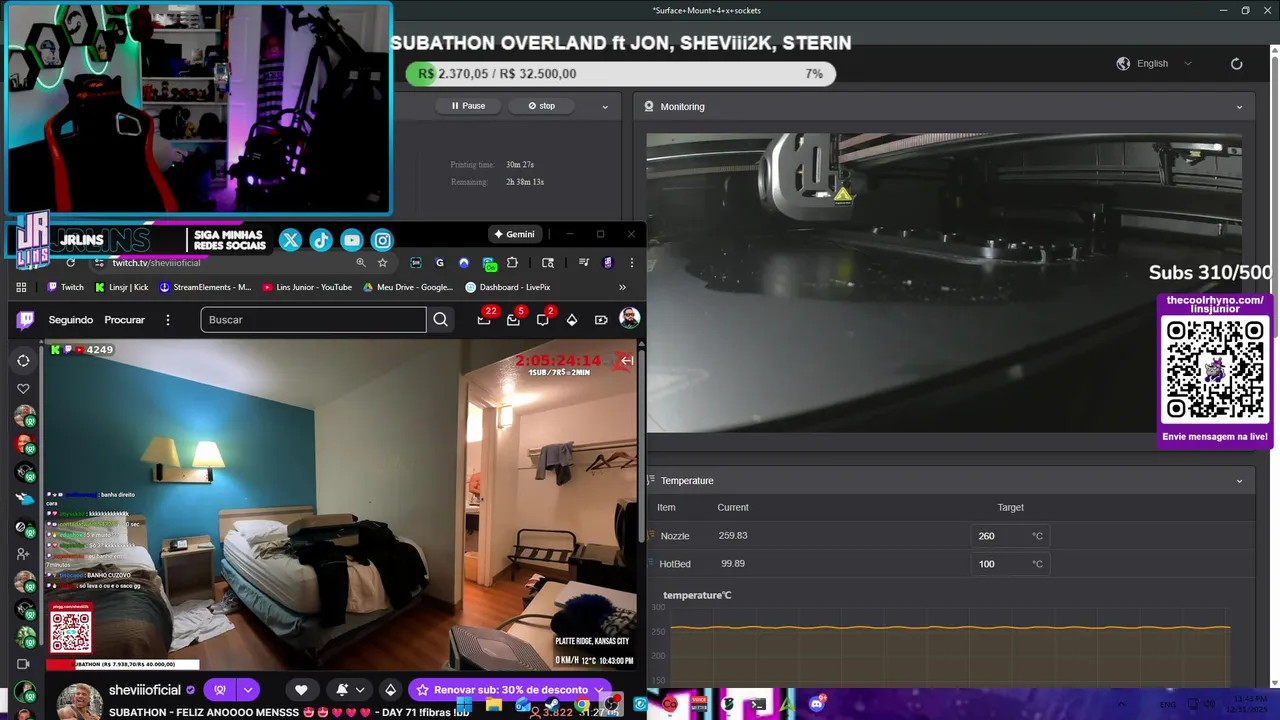Open the Twitch bookmark

[x=65, y=287]
